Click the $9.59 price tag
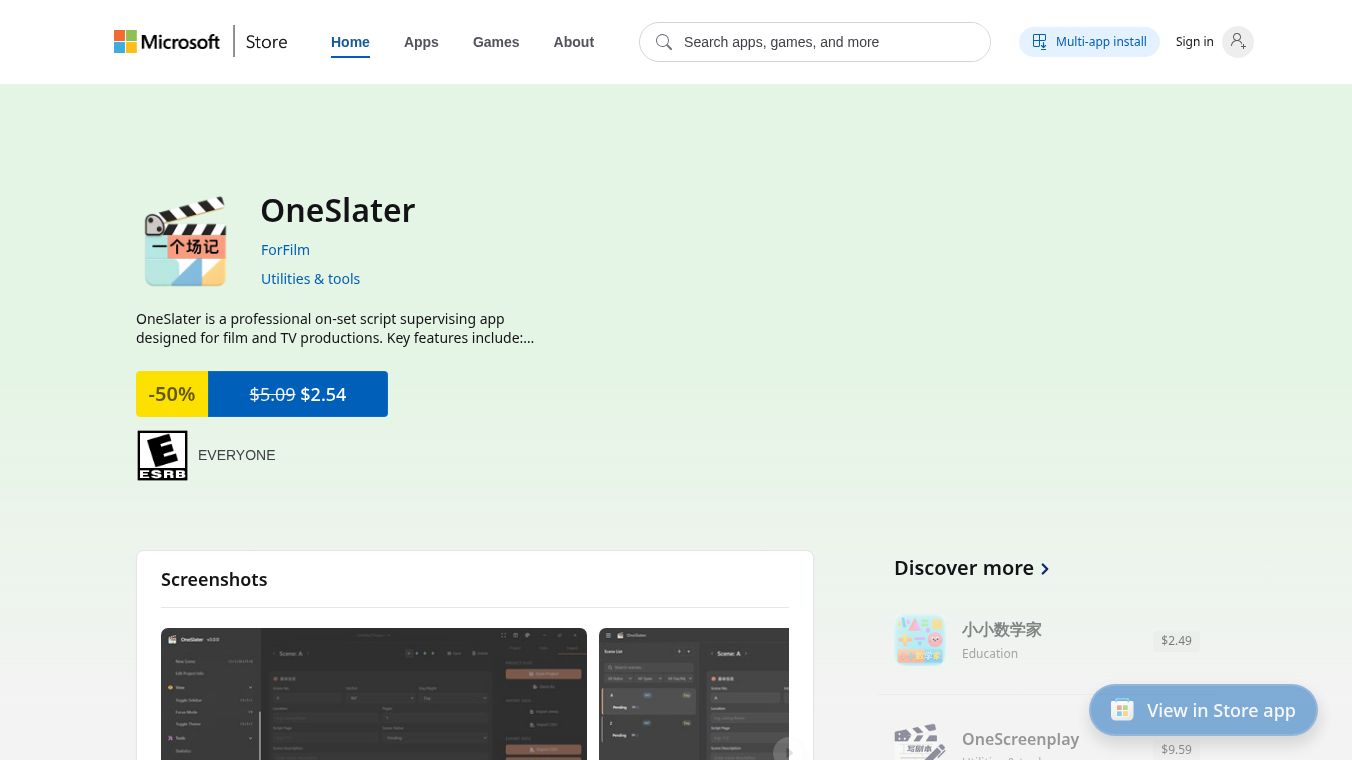1352x760 pixels. (1176, 749)
